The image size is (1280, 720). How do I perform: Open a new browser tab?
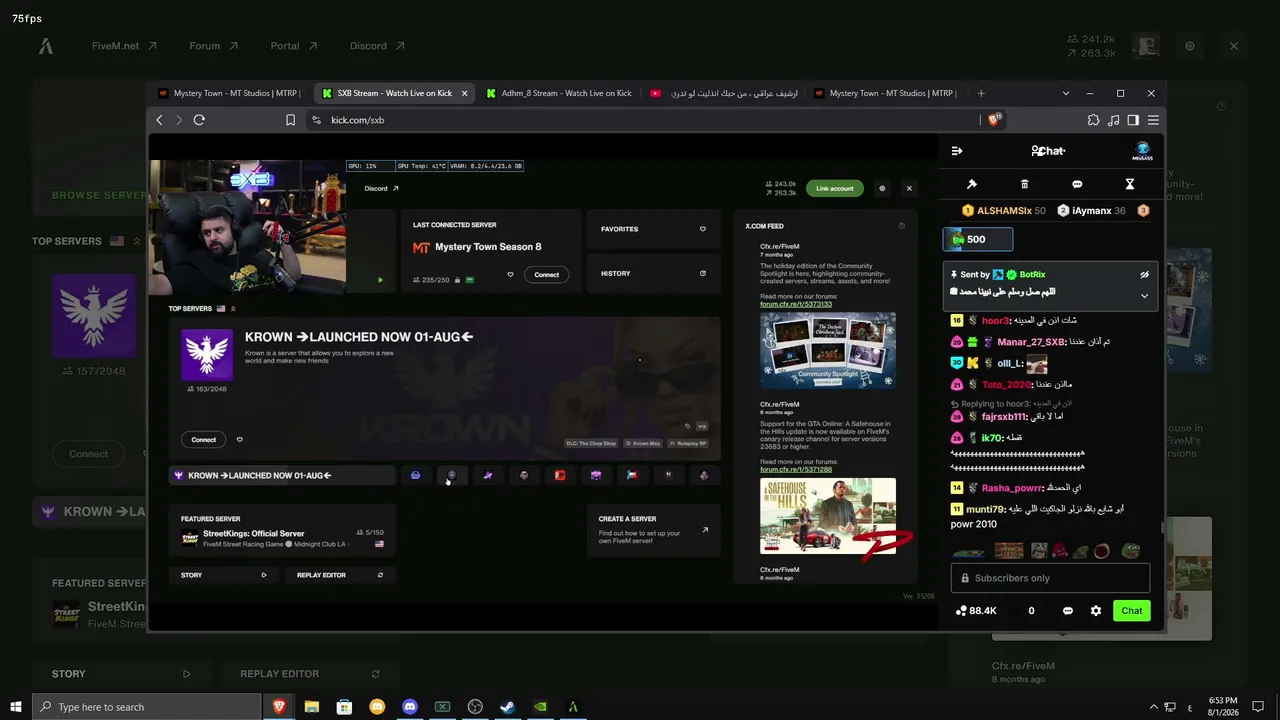981,93
